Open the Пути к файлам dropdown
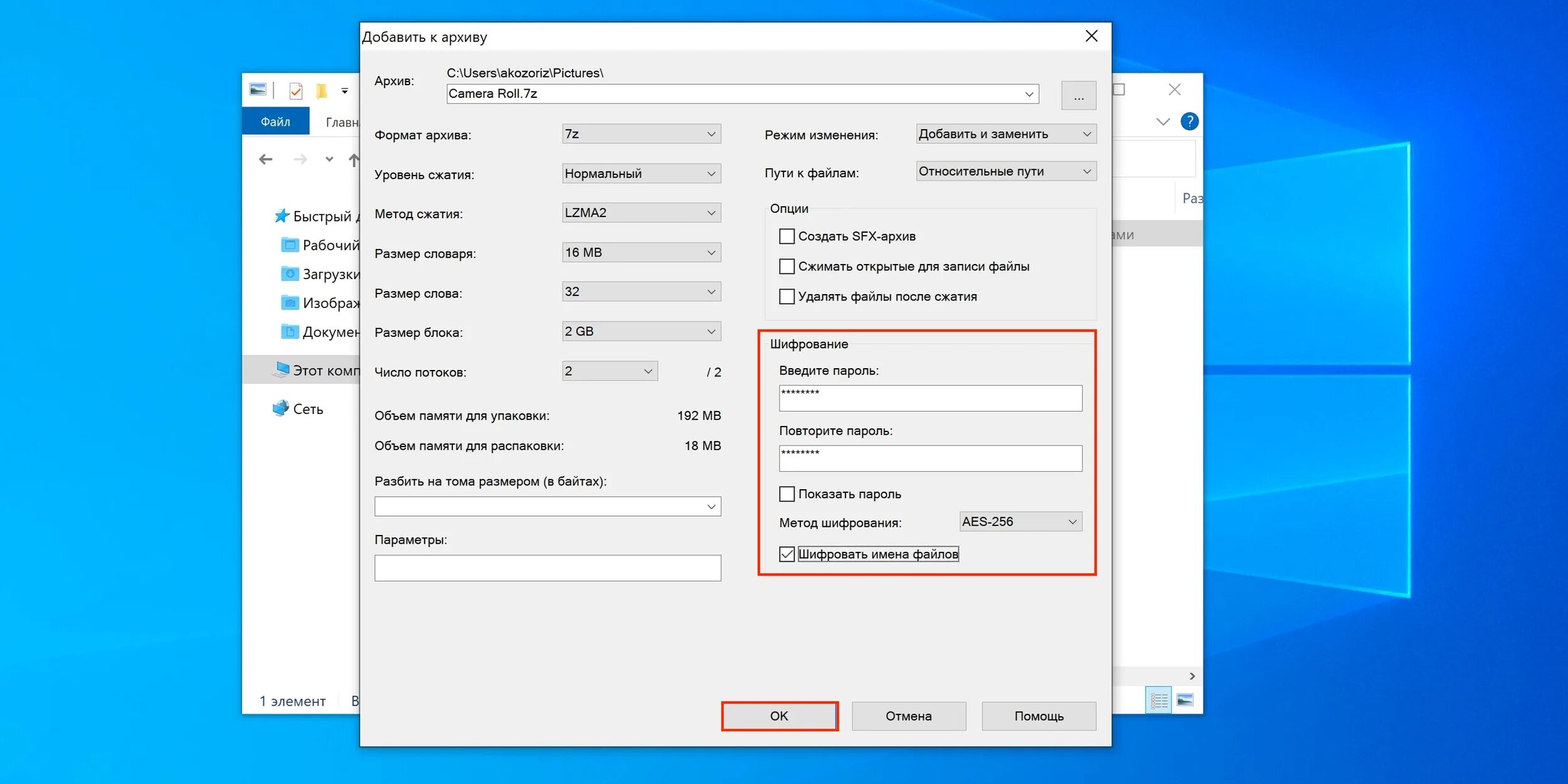The height and width of the screenshot is (784, 1568). (1006, 171)
